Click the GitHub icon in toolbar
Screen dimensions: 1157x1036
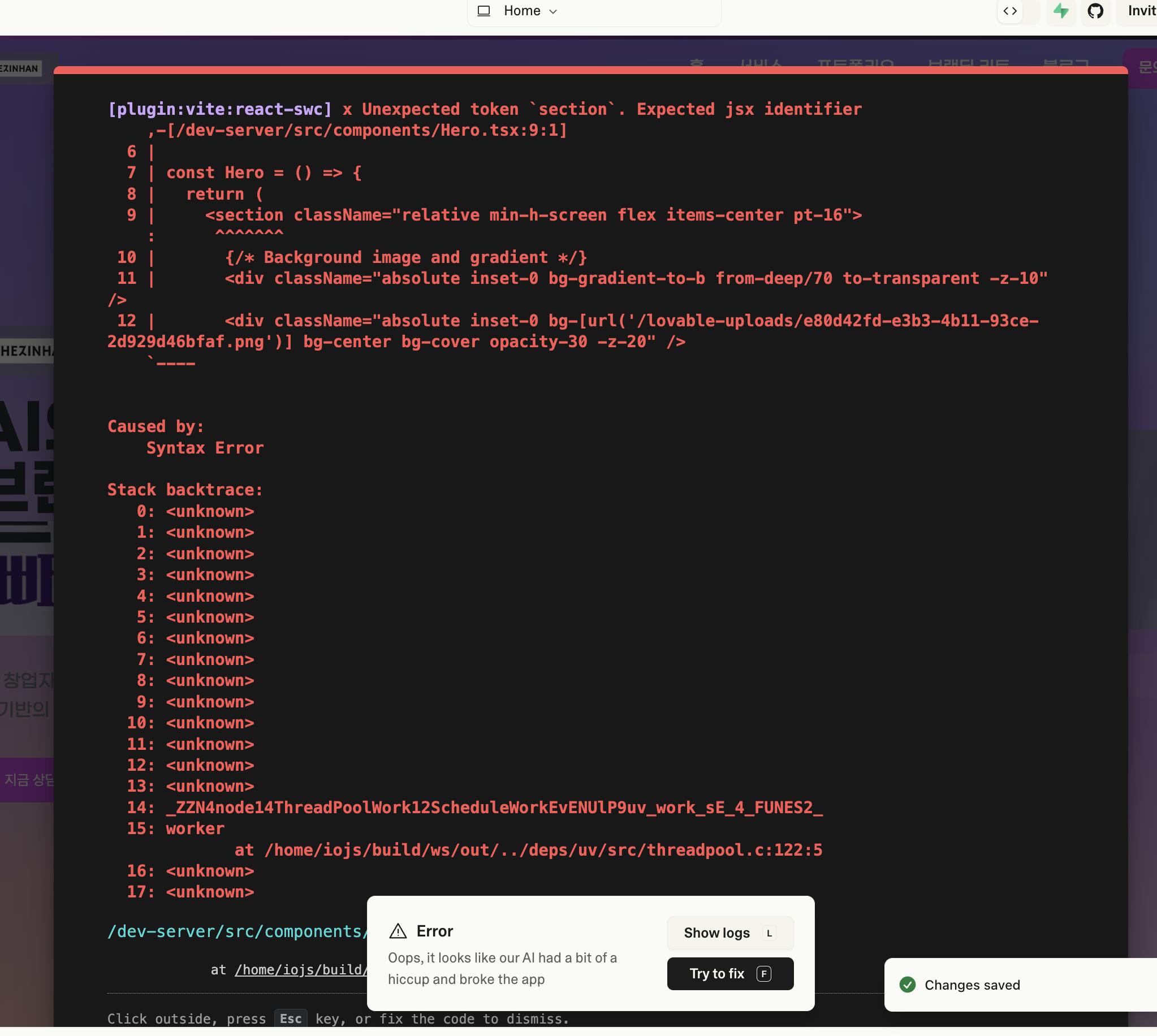[x=1095, y=11]
